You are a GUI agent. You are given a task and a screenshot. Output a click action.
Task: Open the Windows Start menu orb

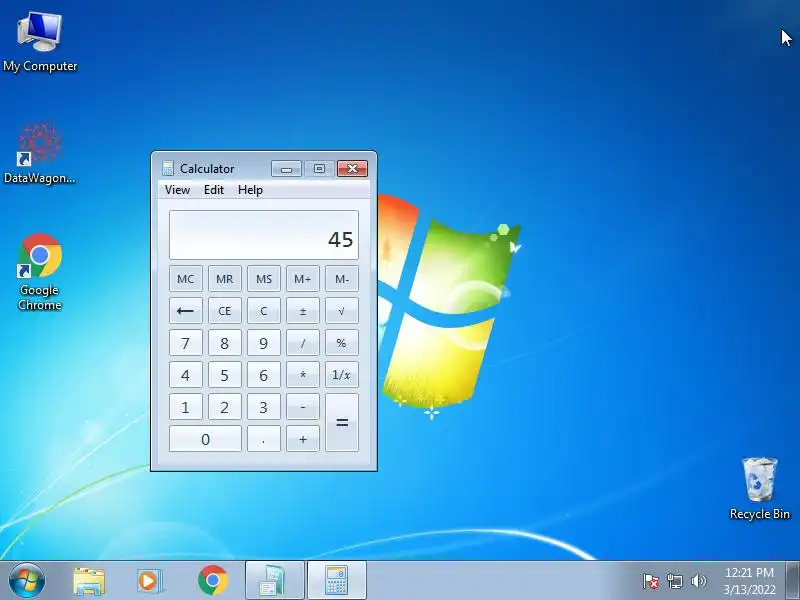[27, 581]
